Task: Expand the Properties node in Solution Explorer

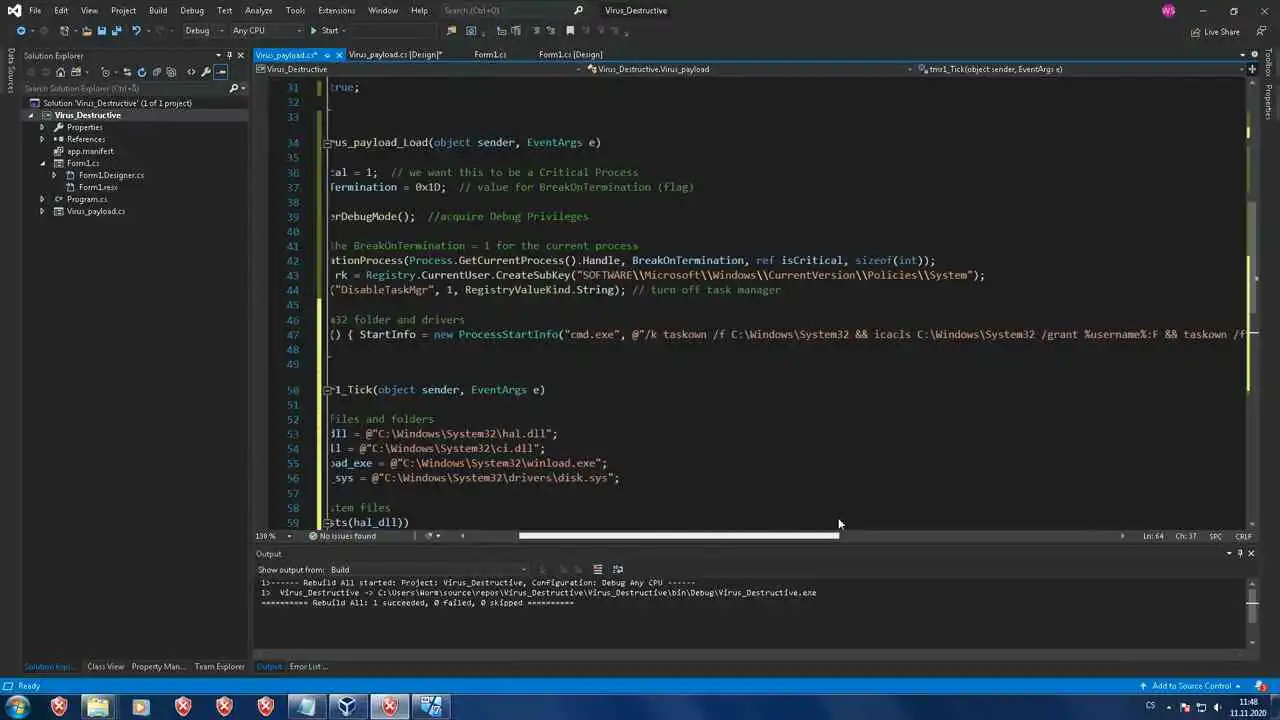Action: point(42,127)
